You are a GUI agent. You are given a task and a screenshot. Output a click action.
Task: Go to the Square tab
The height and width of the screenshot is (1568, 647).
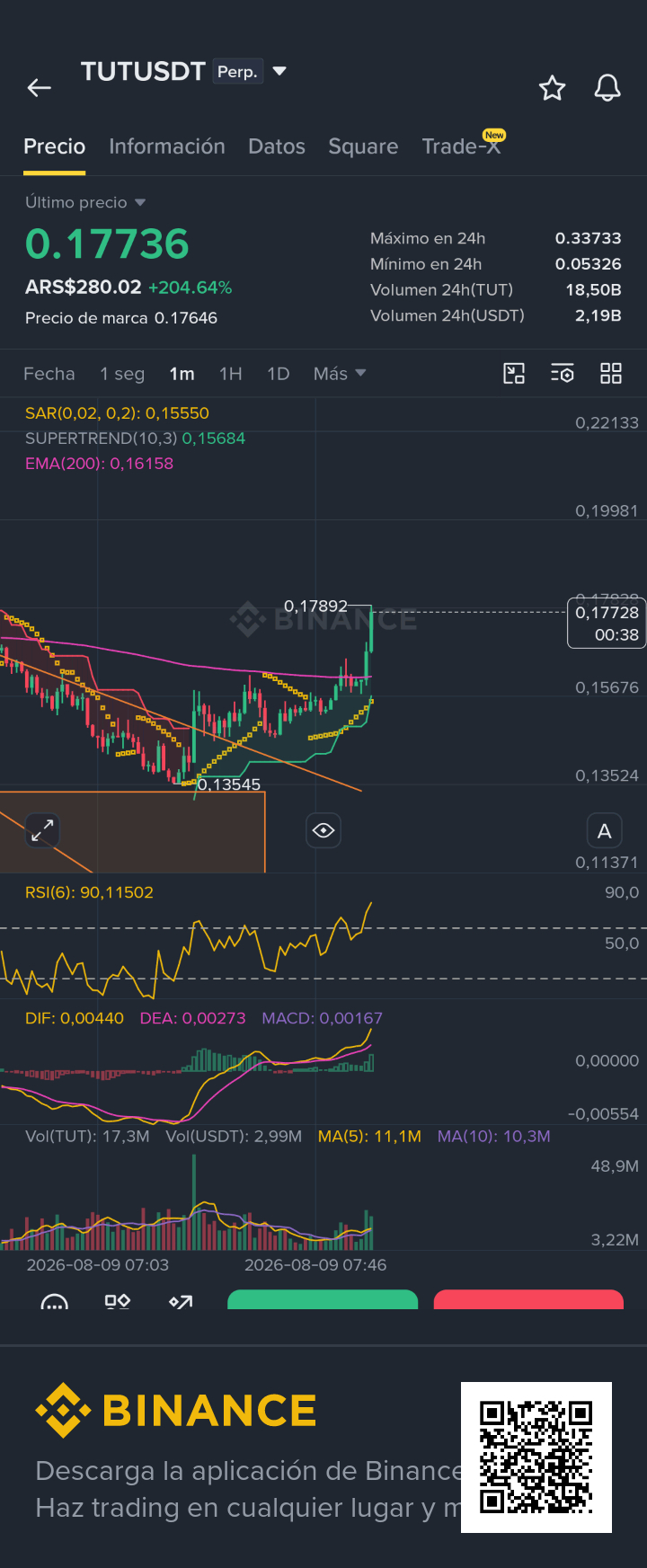363,146
